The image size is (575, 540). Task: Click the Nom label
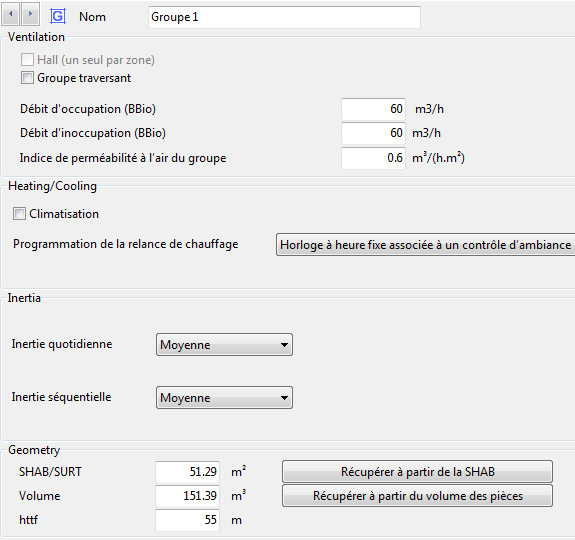(x=92, y=17)
